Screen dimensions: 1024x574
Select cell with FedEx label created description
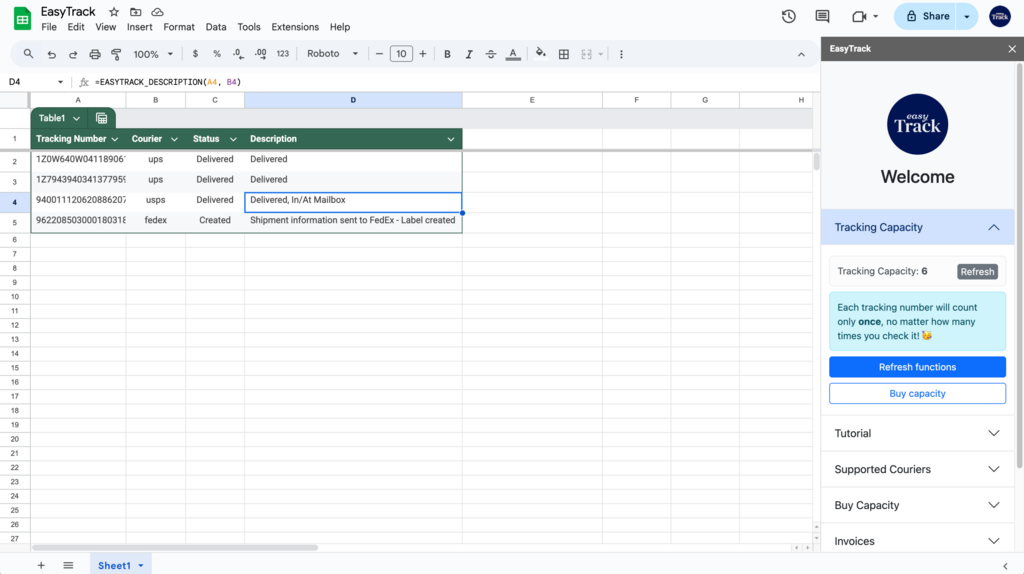[353, 221]
